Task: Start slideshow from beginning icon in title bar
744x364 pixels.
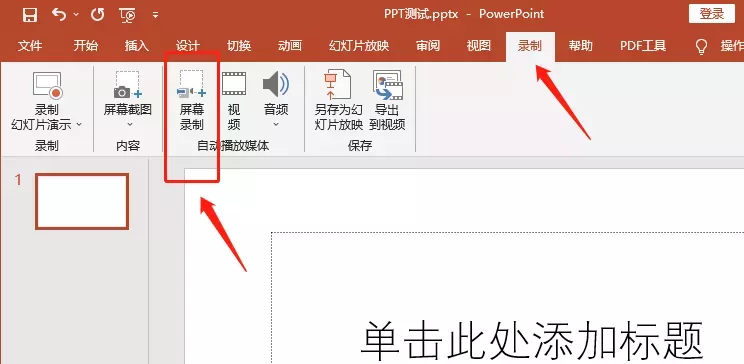Action: [x=128, y=15]
